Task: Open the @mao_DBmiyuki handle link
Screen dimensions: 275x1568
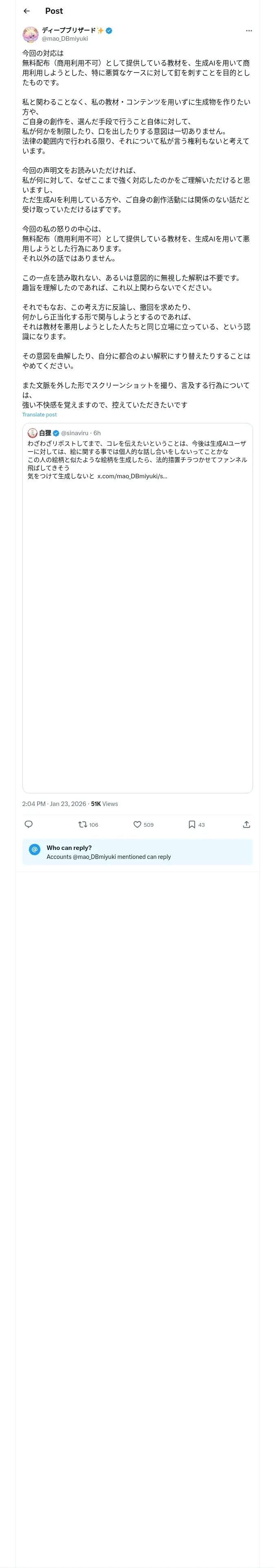Action: point(65,38)
